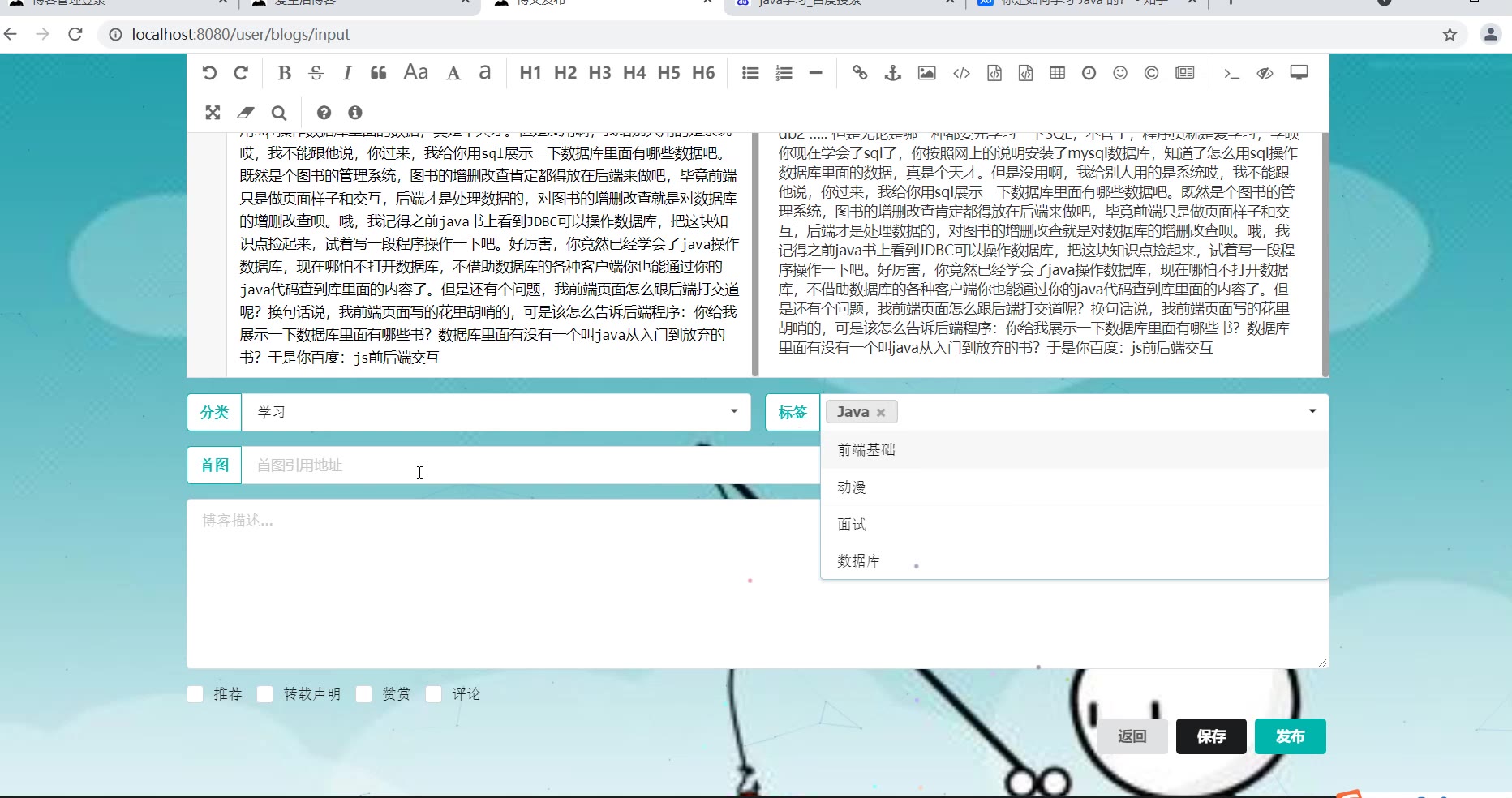Insert an H6 heading
Viewport: 1512px width, 798px height.
[703, 73]
